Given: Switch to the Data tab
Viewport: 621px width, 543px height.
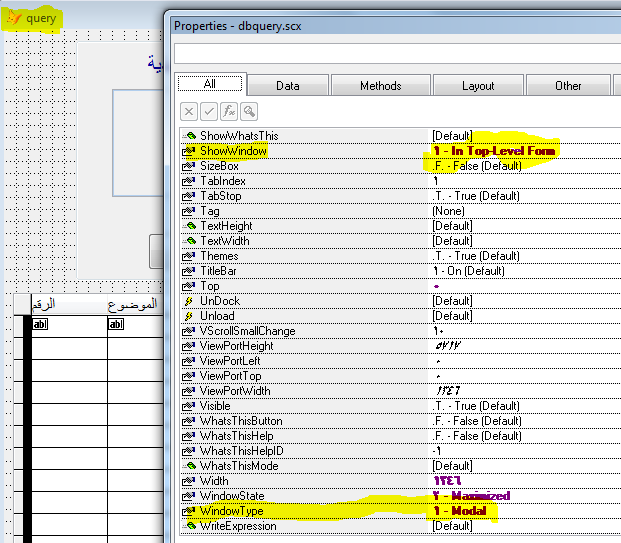Looking at the screenshot, I should point(288,86).
